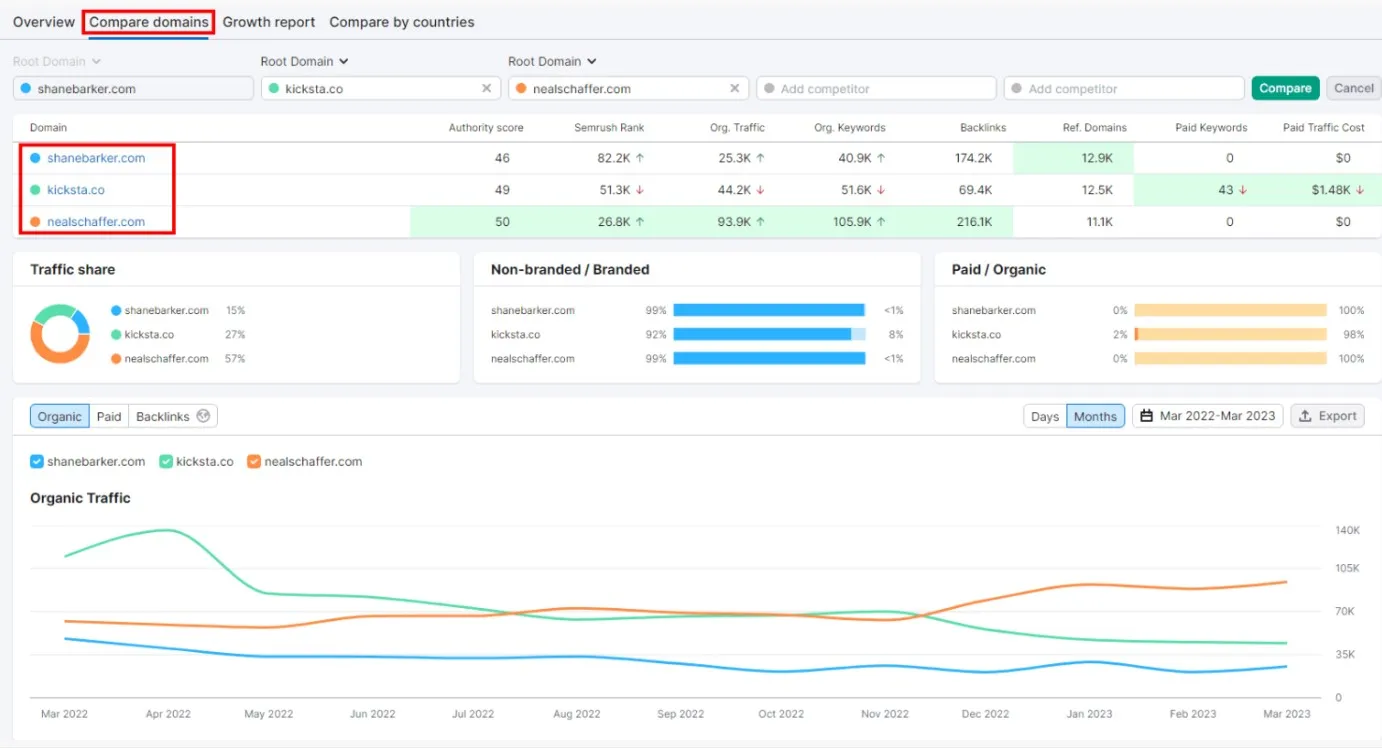
Task: Click the export upload icon
Action: [x=1305, y=416]
